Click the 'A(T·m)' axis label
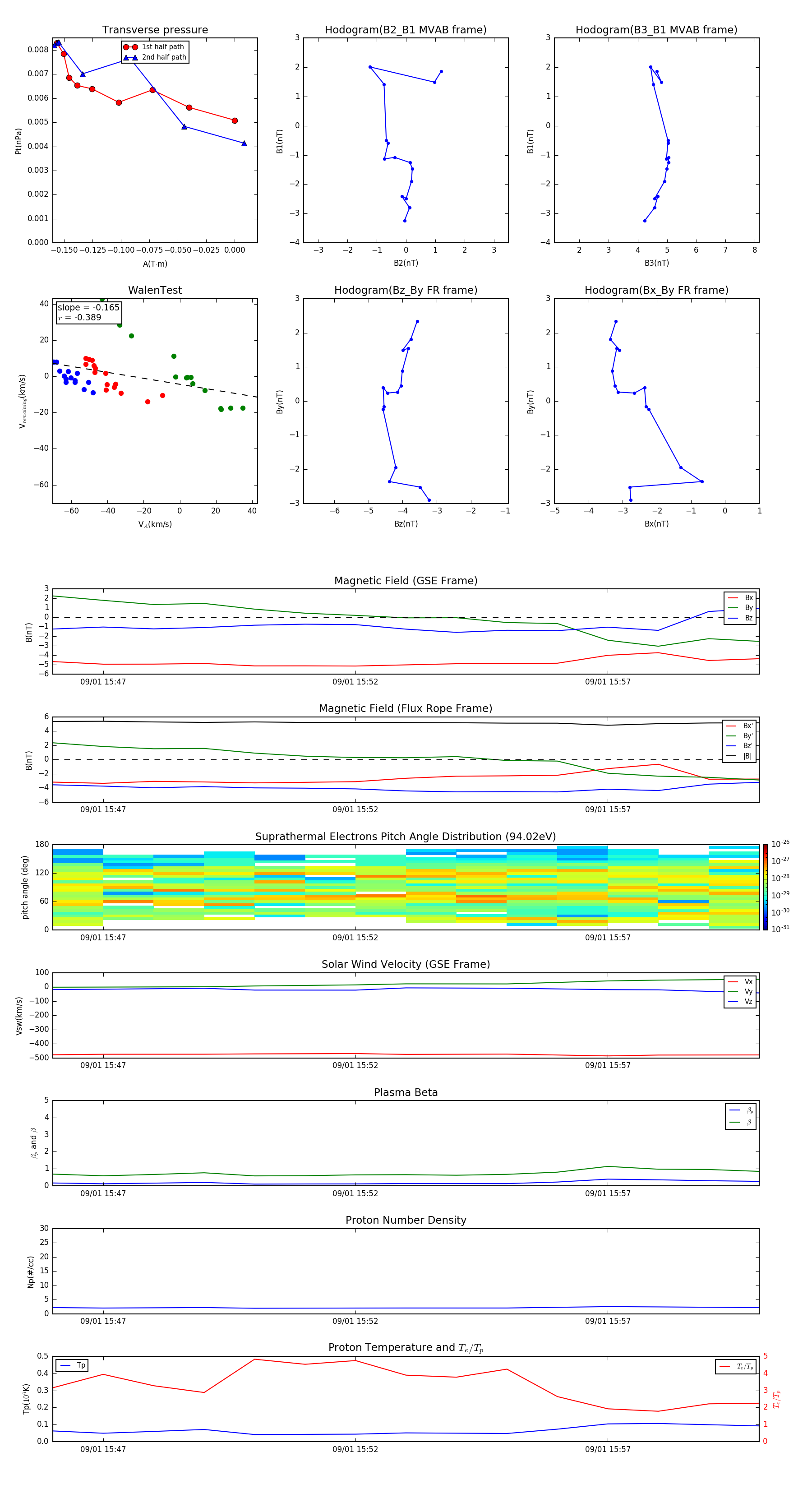812x1489 pixels. (155, 264)
